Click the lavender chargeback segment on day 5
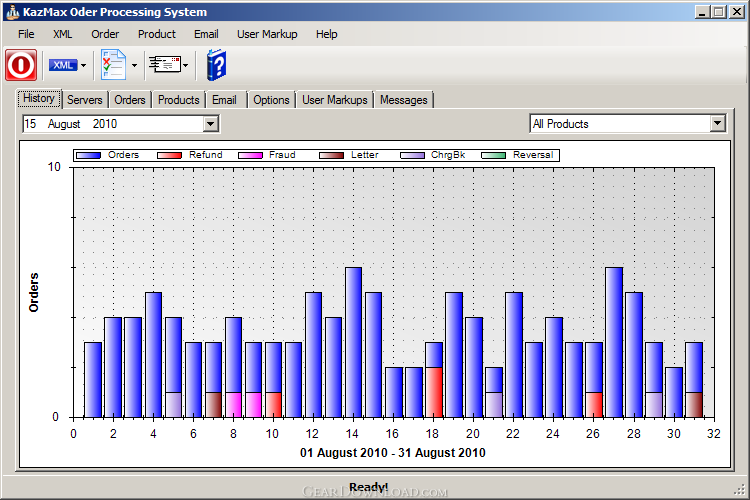 (173, 405)
